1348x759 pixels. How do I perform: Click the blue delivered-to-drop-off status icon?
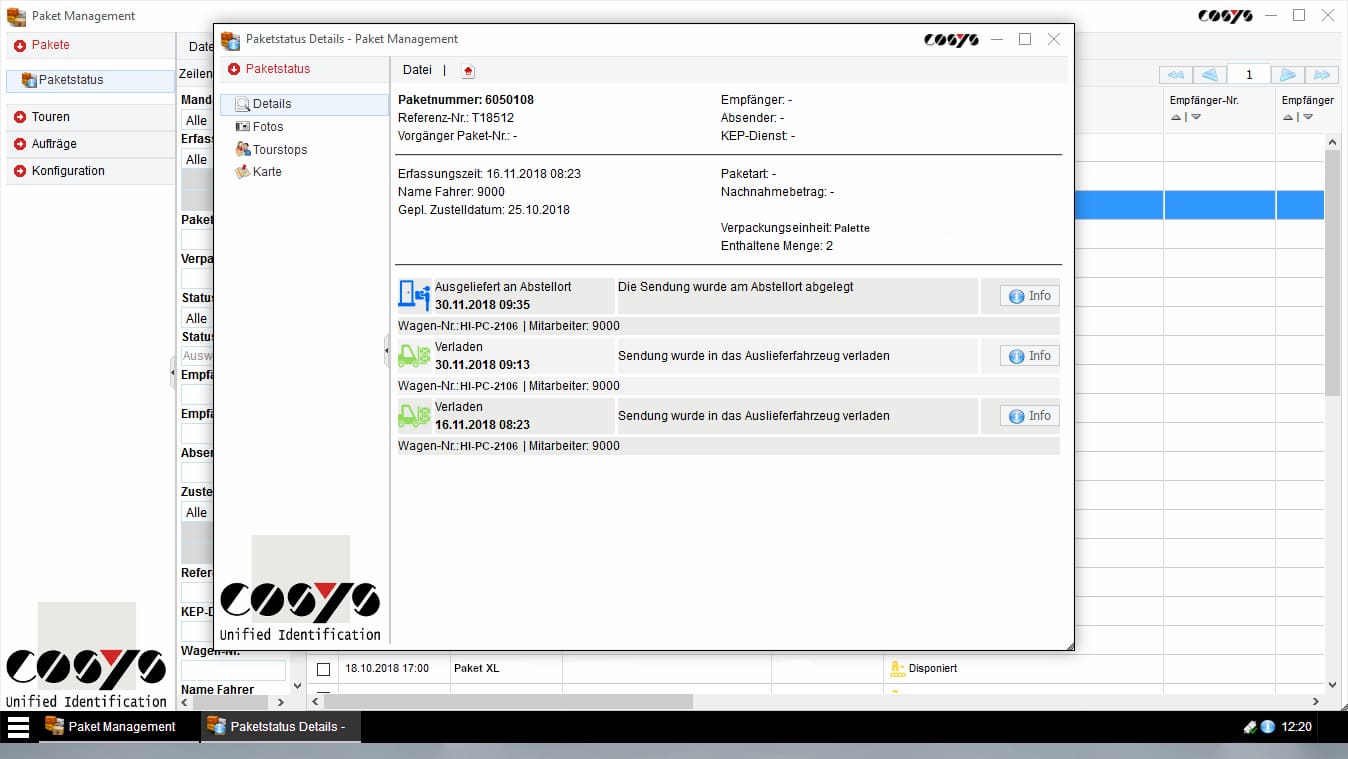[x=414, y=295]
